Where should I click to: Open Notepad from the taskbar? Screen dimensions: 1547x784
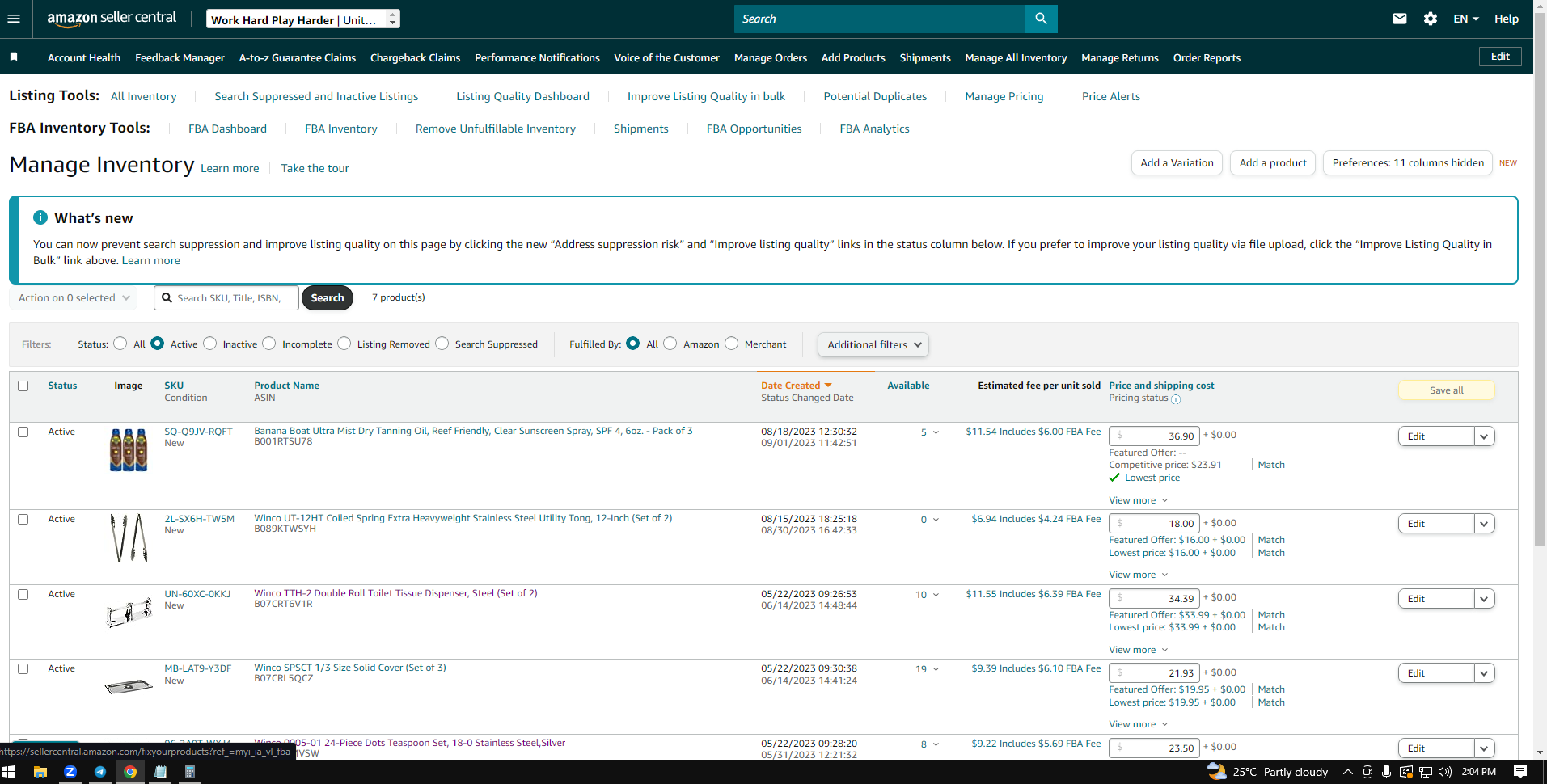click(160, 772)
